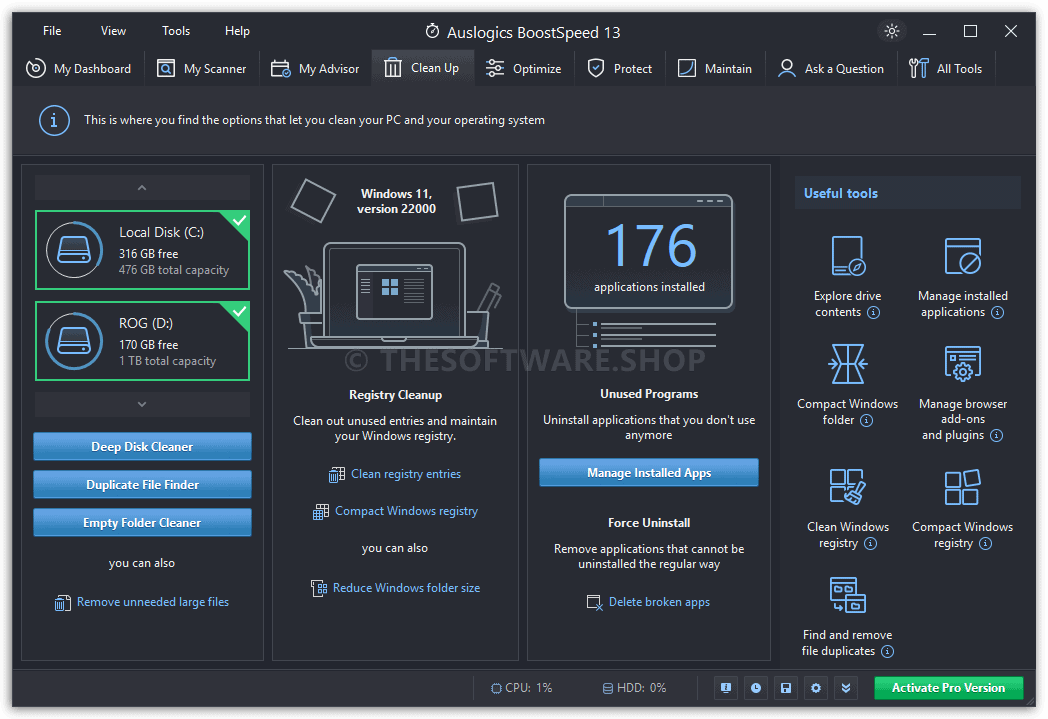The image size is (1048, 719).
Task: Open the View menu
Action: (113, 31)
